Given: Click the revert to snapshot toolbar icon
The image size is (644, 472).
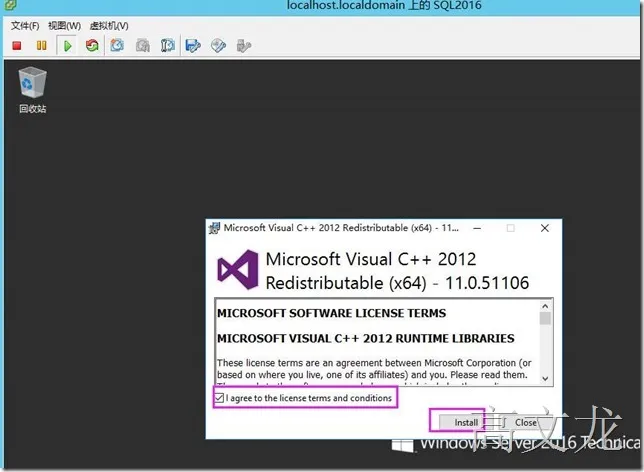Looking at the screenshot, I should [x=143, y=45].
